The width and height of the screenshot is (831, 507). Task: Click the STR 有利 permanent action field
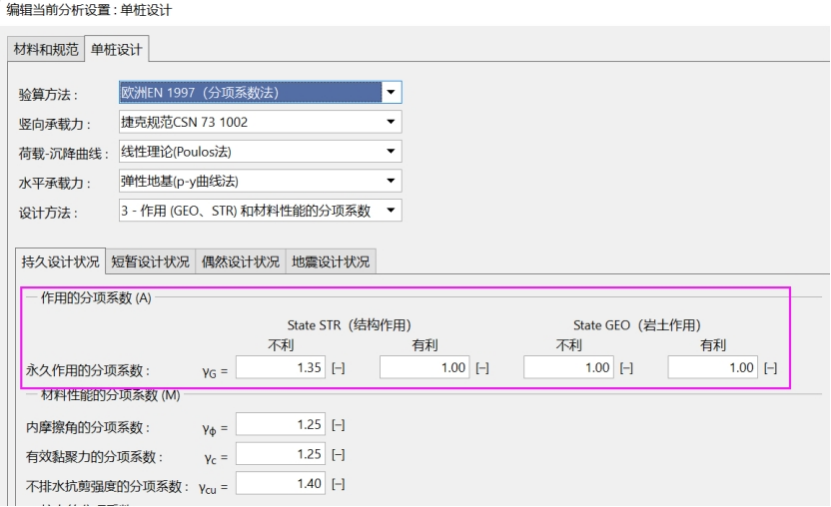coord(425,368)
